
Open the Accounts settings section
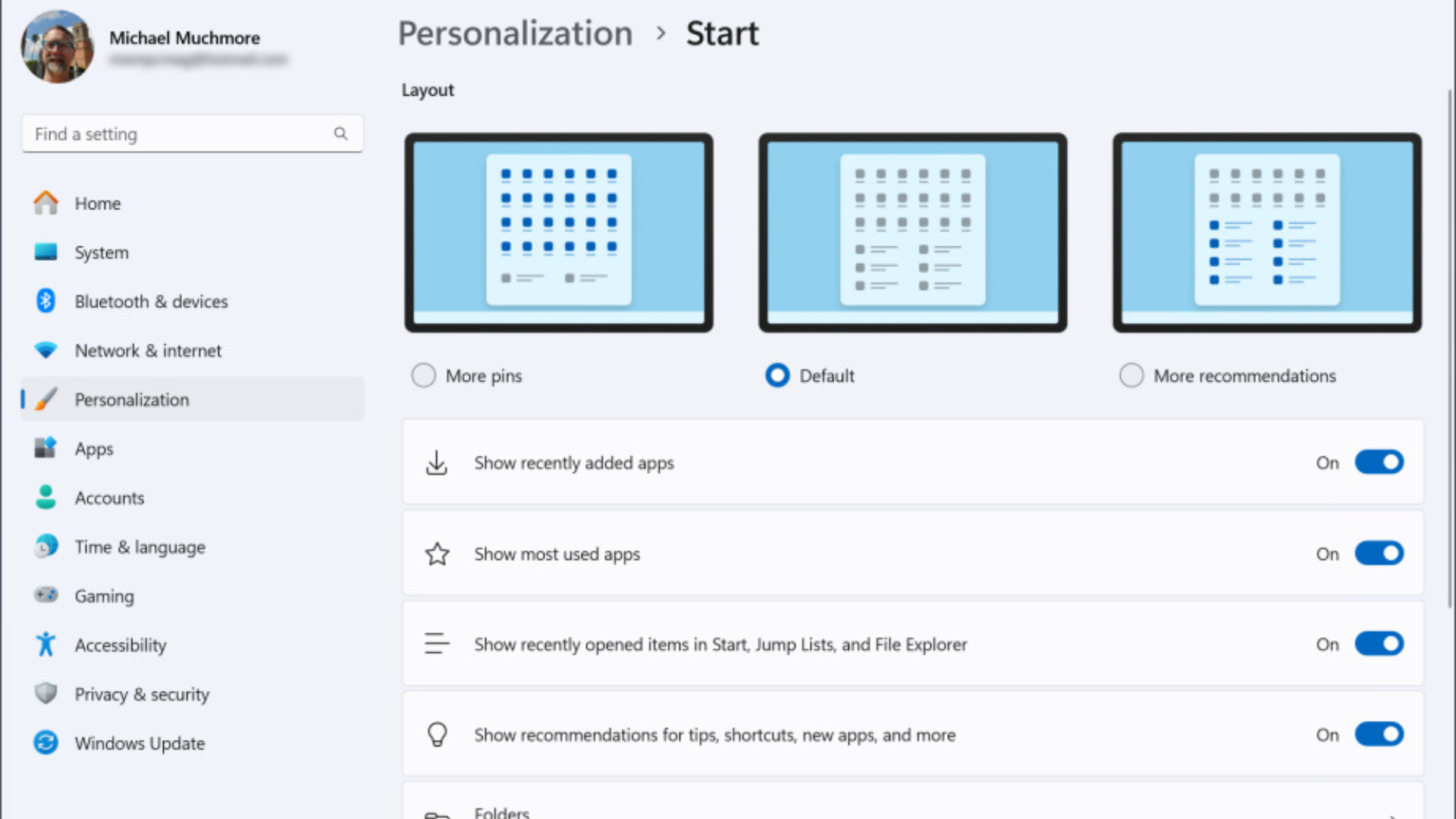pyautogui.click(x=109, y=498)
